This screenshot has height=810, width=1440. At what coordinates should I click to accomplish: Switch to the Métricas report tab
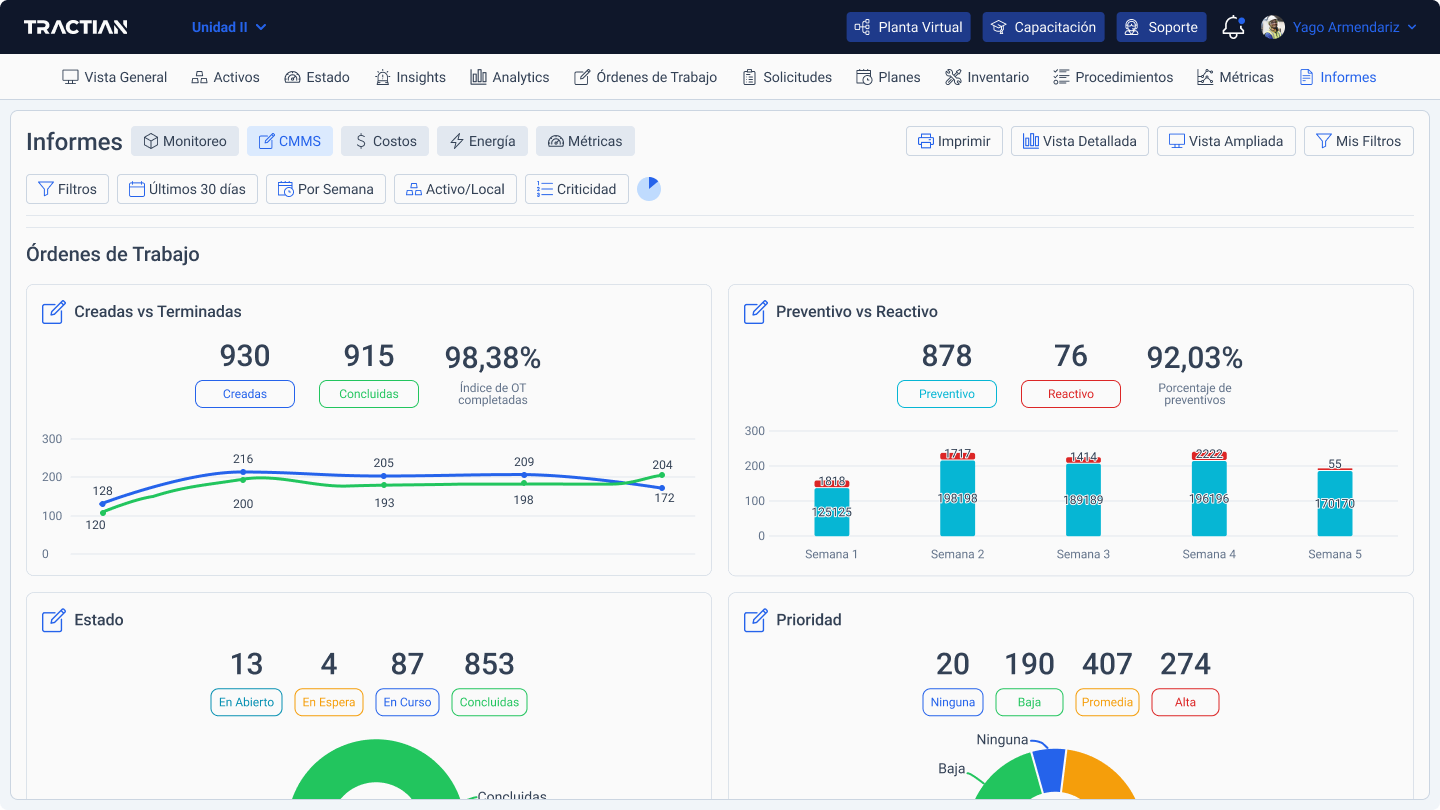pyautogui.click(x=585, y=141)
